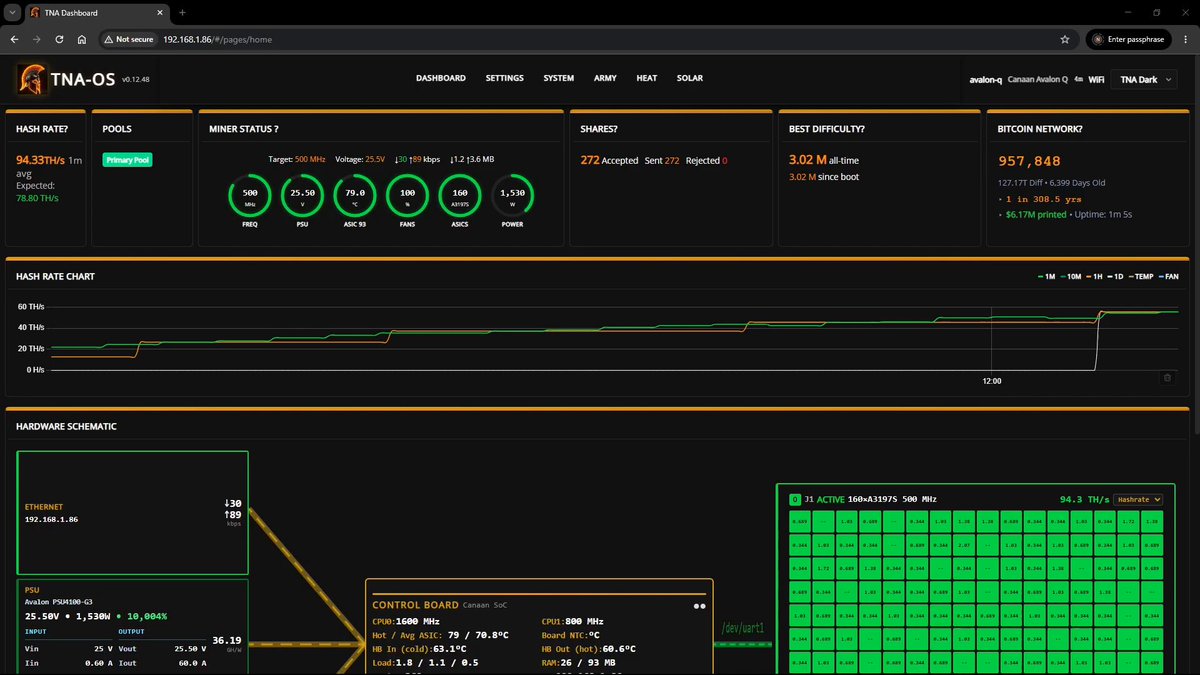Open the SYSTEM page

559,78
